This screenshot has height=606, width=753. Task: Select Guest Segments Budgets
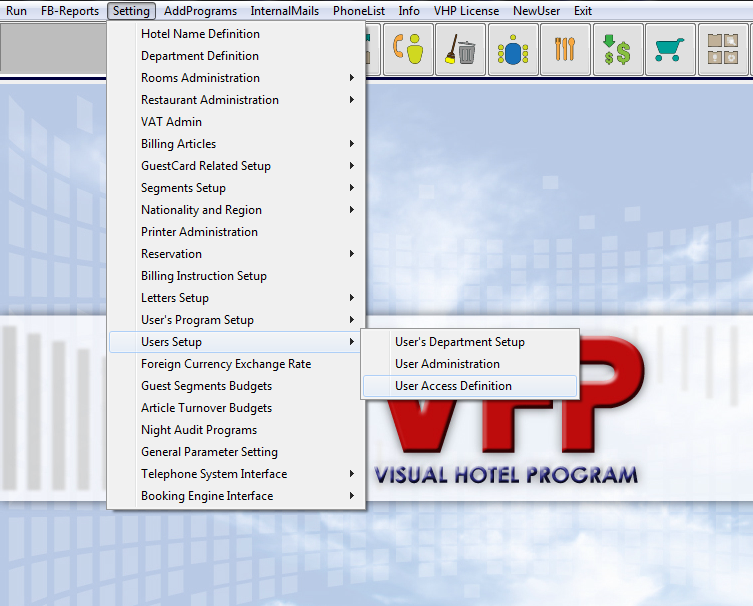[235, 386]
